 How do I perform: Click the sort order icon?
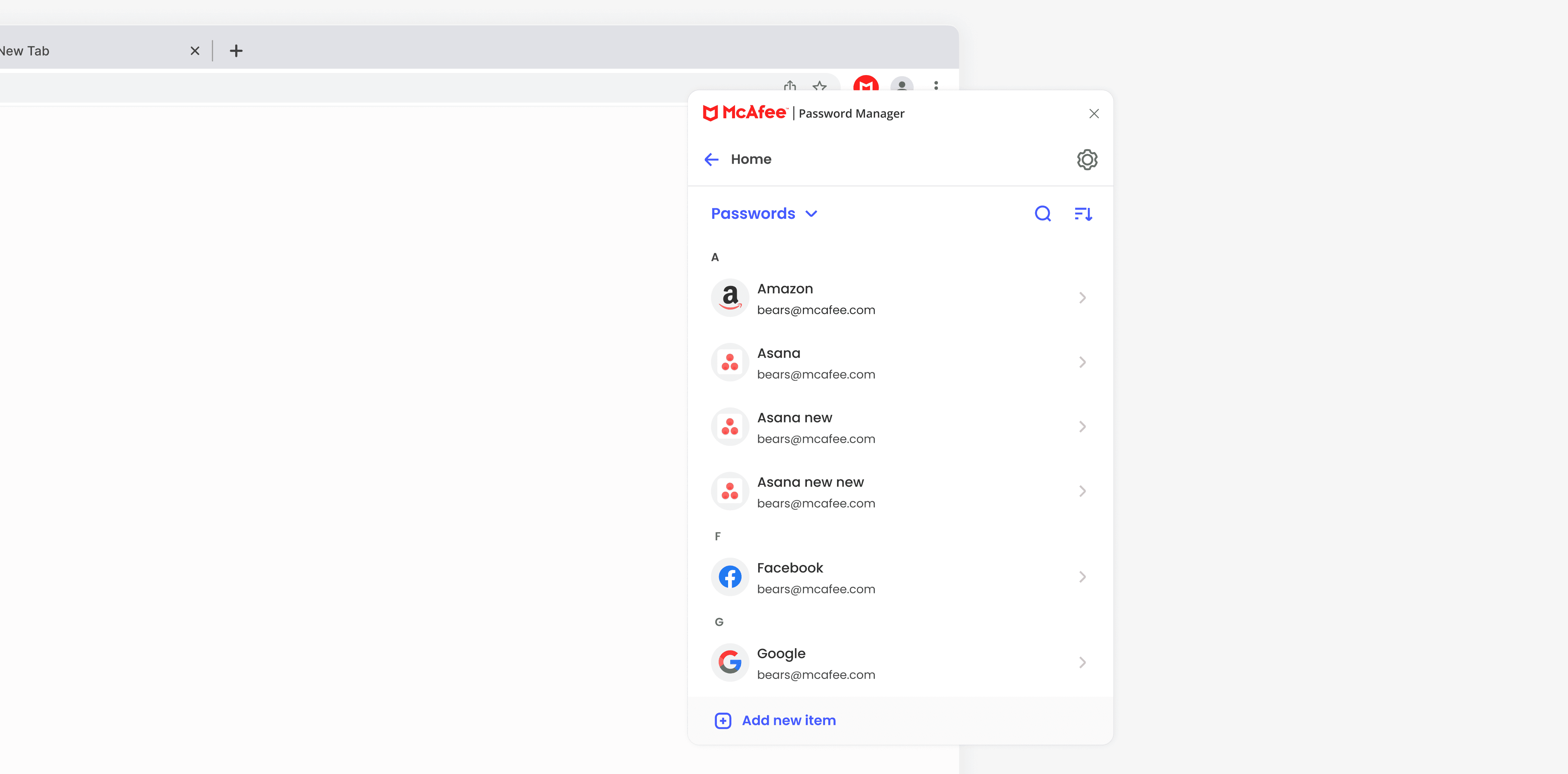coord(1083,214)
